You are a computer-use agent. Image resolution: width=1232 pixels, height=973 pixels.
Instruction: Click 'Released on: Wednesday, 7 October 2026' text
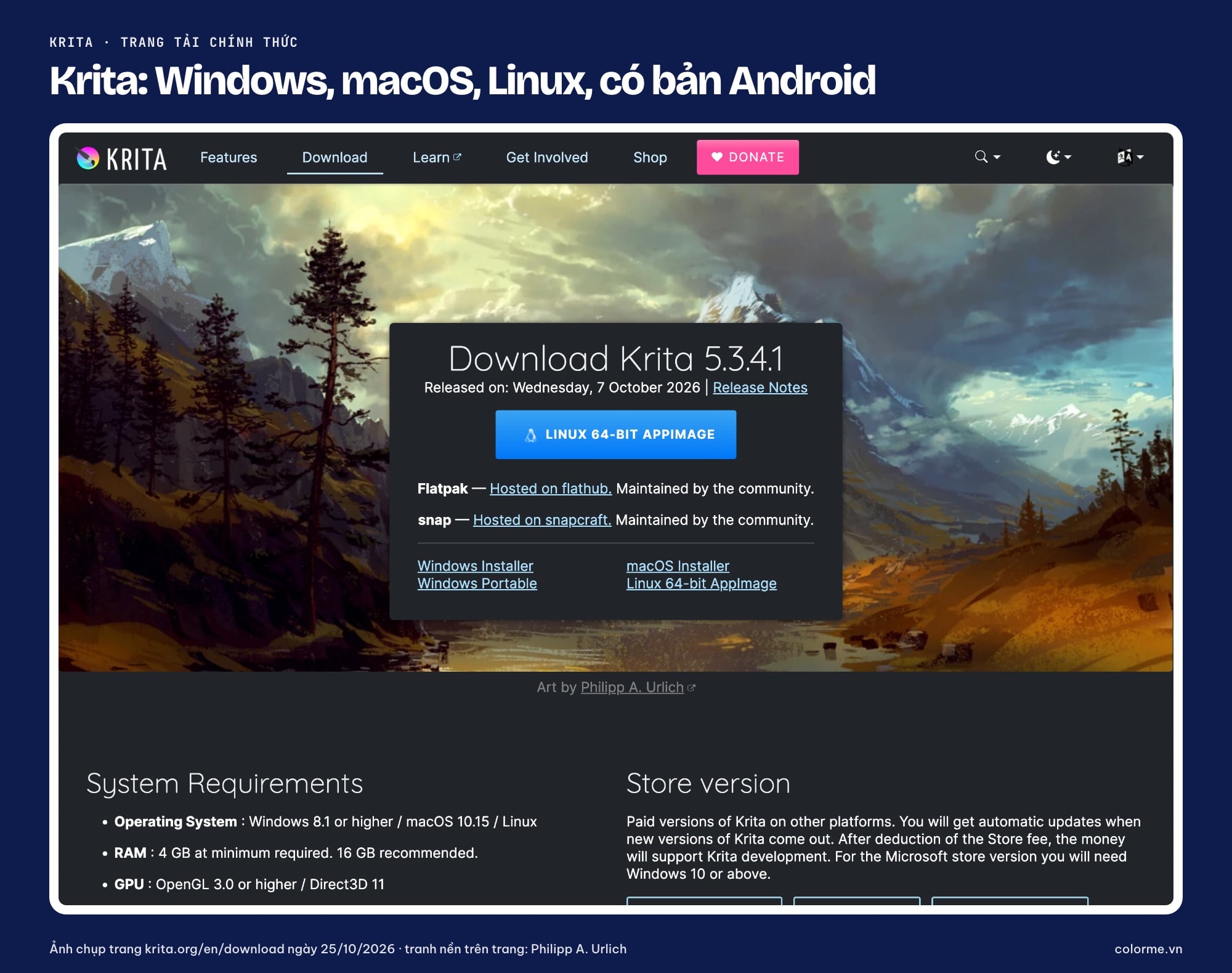pyautogui.click(x=562, y=388)
